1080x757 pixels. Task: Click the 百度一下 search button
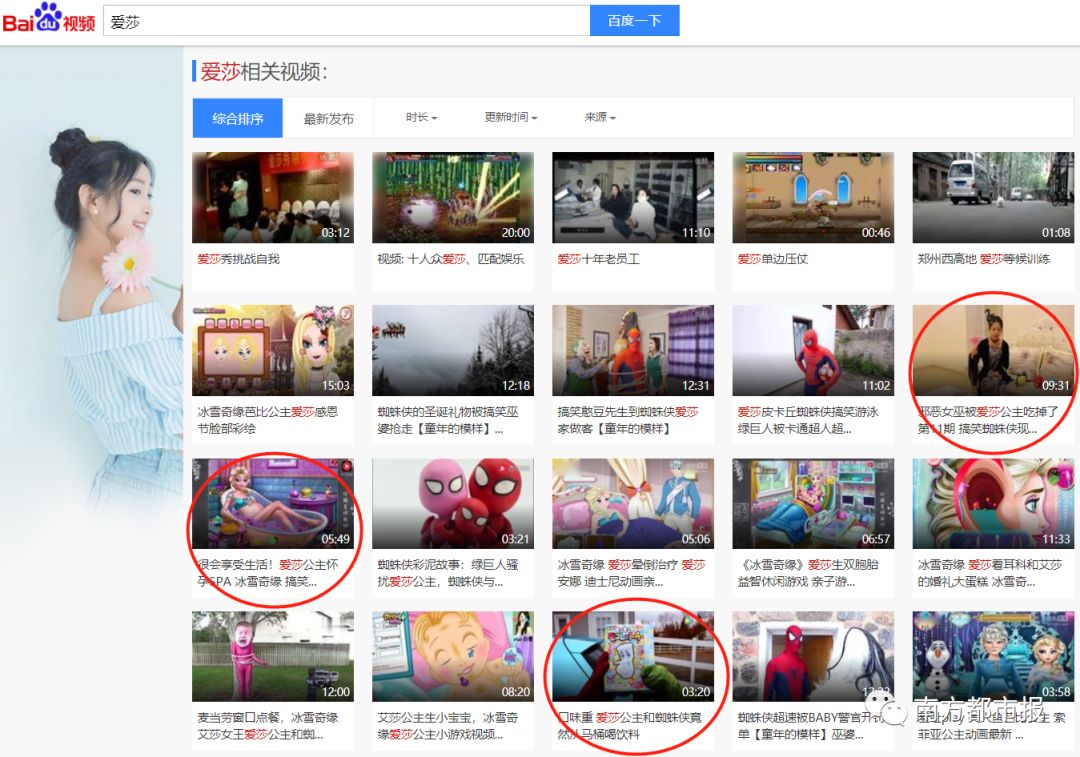(634, 21)
